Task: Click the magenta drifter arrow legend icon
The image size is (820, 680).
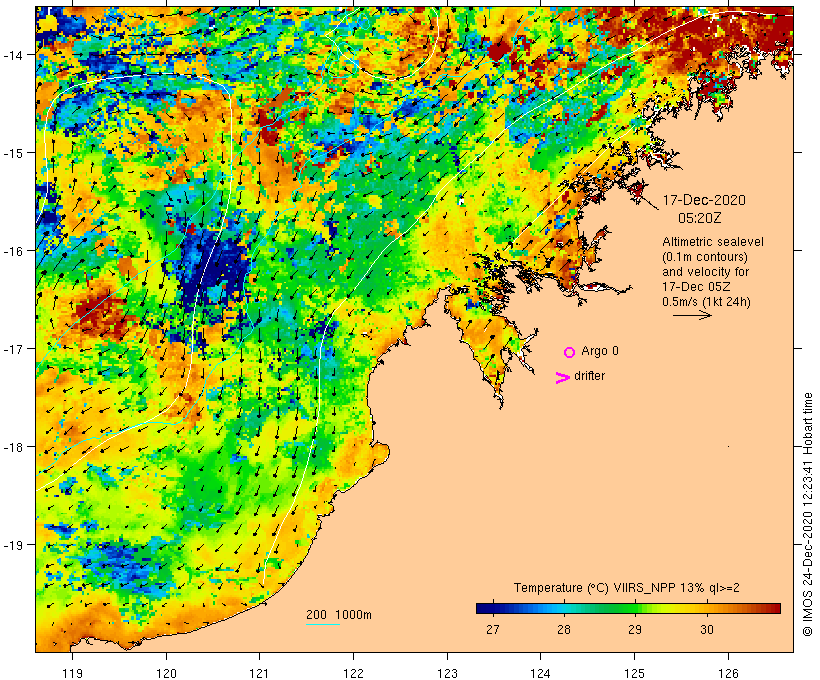Action: 563,378
